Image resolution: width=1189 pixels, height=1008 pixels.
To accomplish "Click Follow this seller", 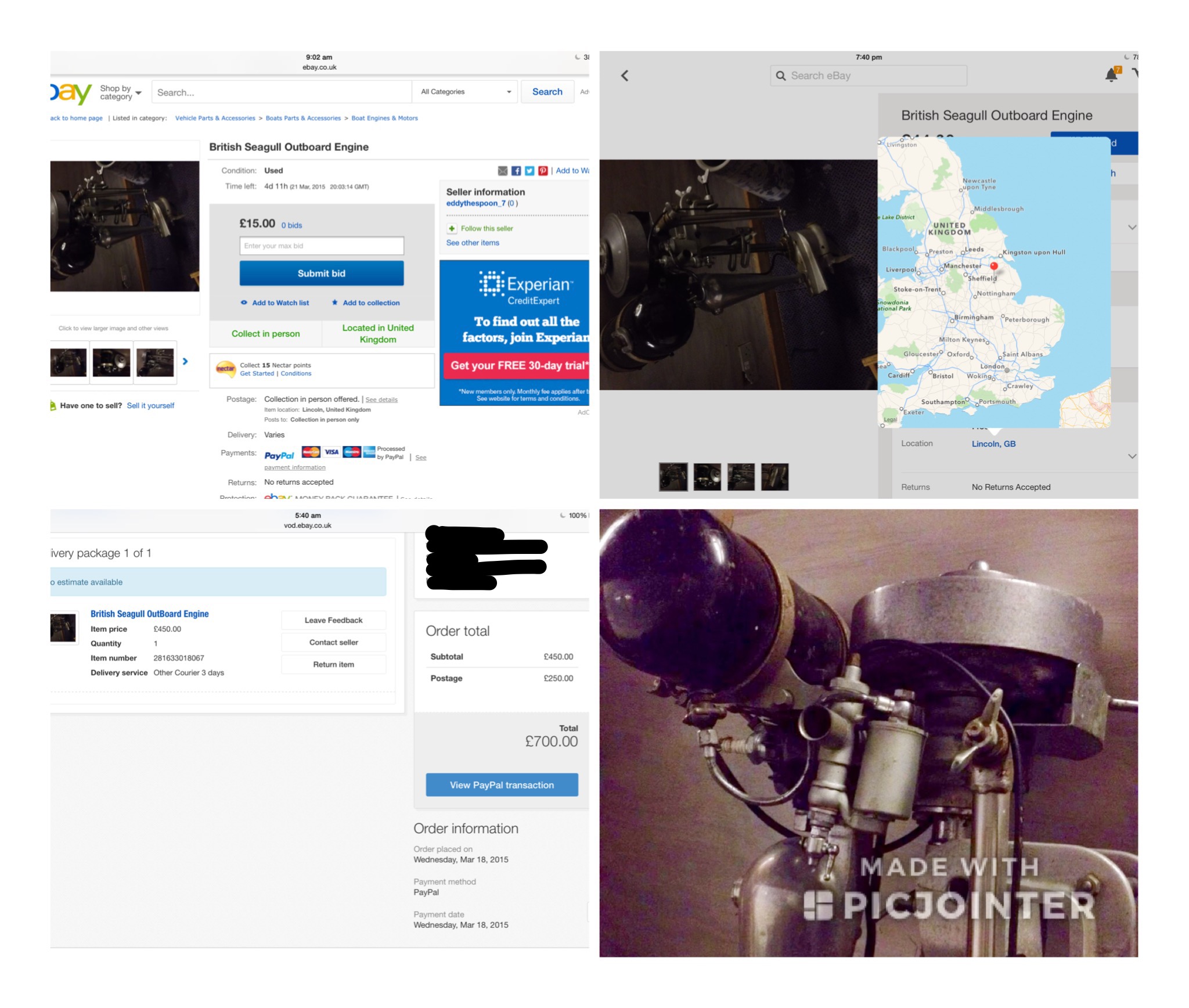I will tap(487, 228).
